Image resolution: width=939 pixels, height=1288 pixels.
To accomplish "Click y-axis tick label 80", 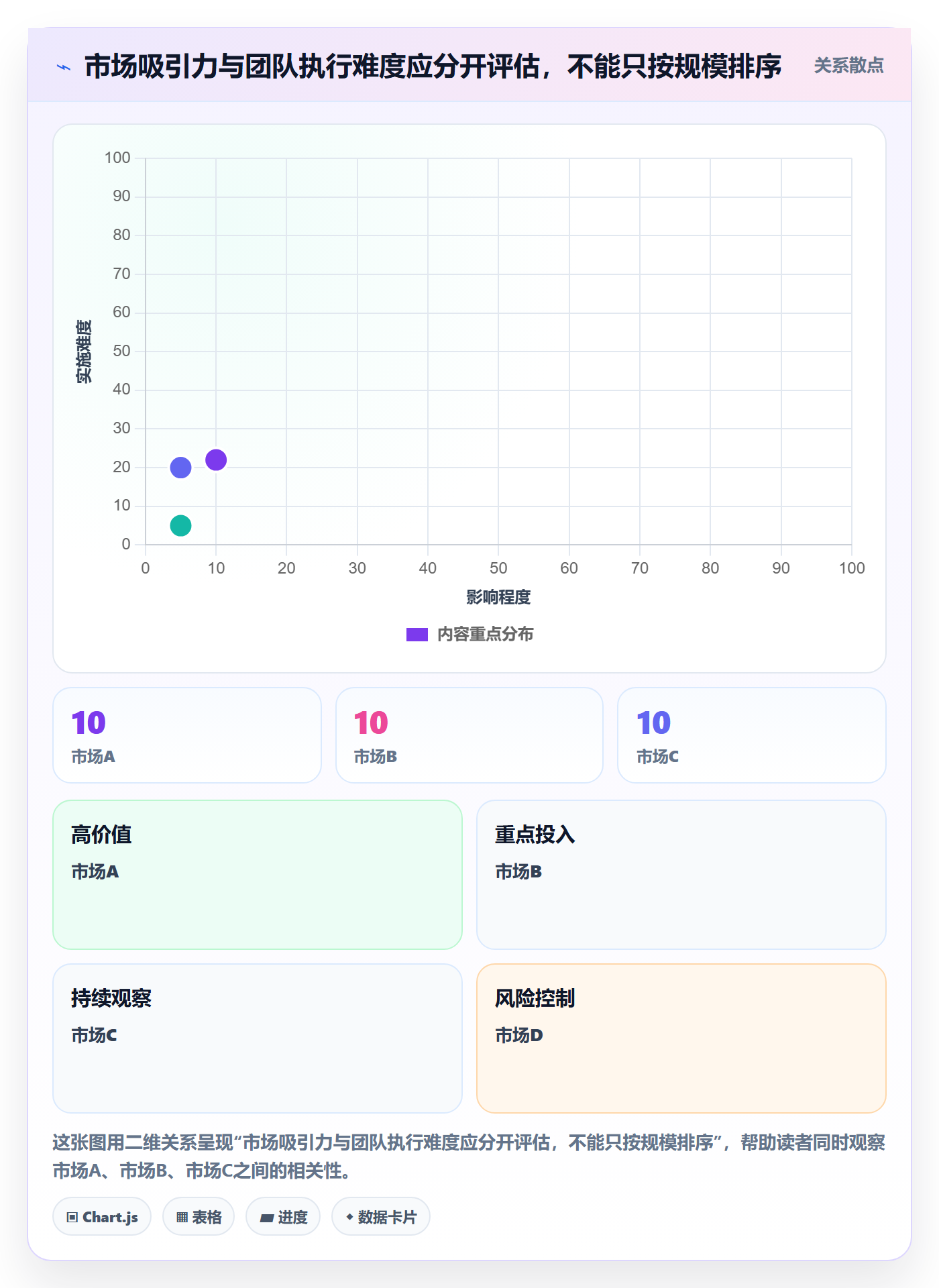I will click(121, 235).
